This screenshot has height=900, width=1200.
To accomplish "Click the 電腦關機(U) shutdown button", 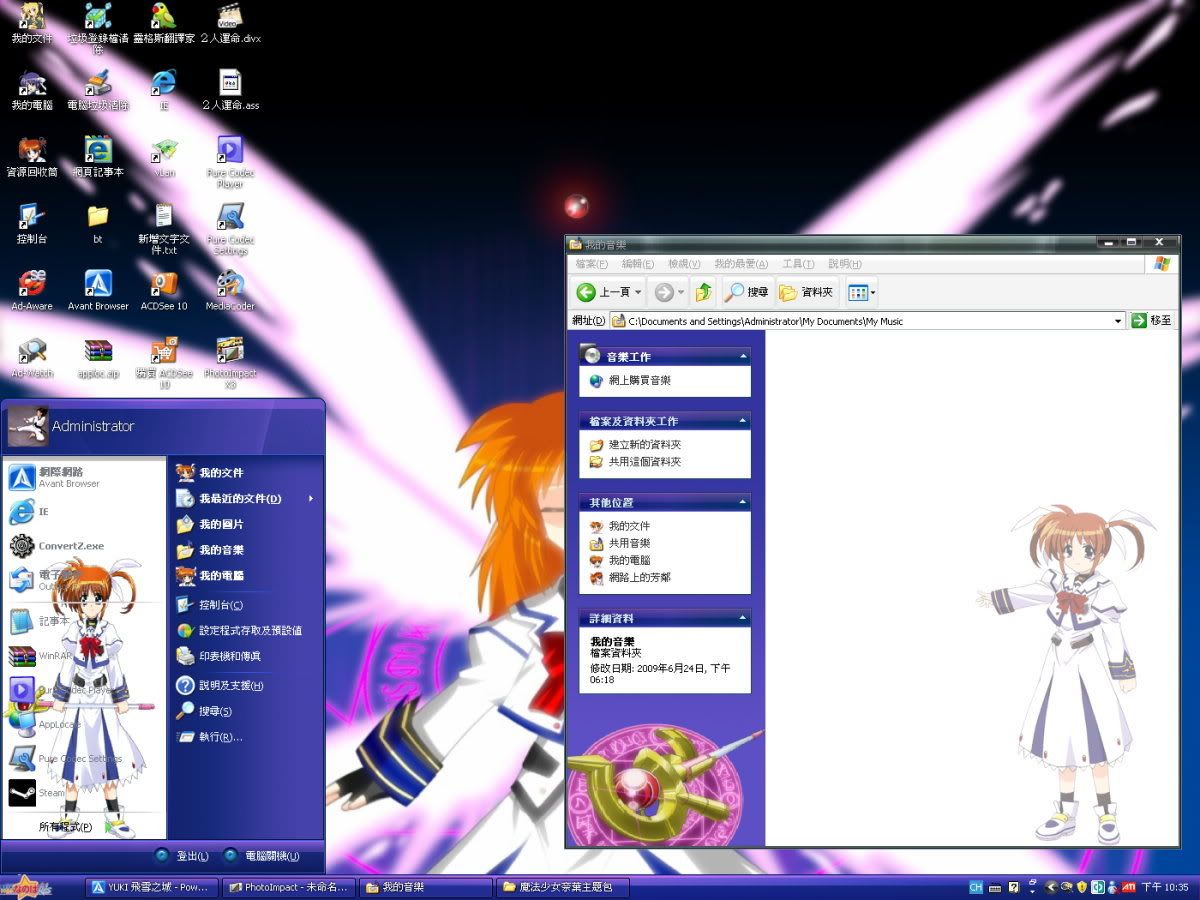I will click(260, 856).
